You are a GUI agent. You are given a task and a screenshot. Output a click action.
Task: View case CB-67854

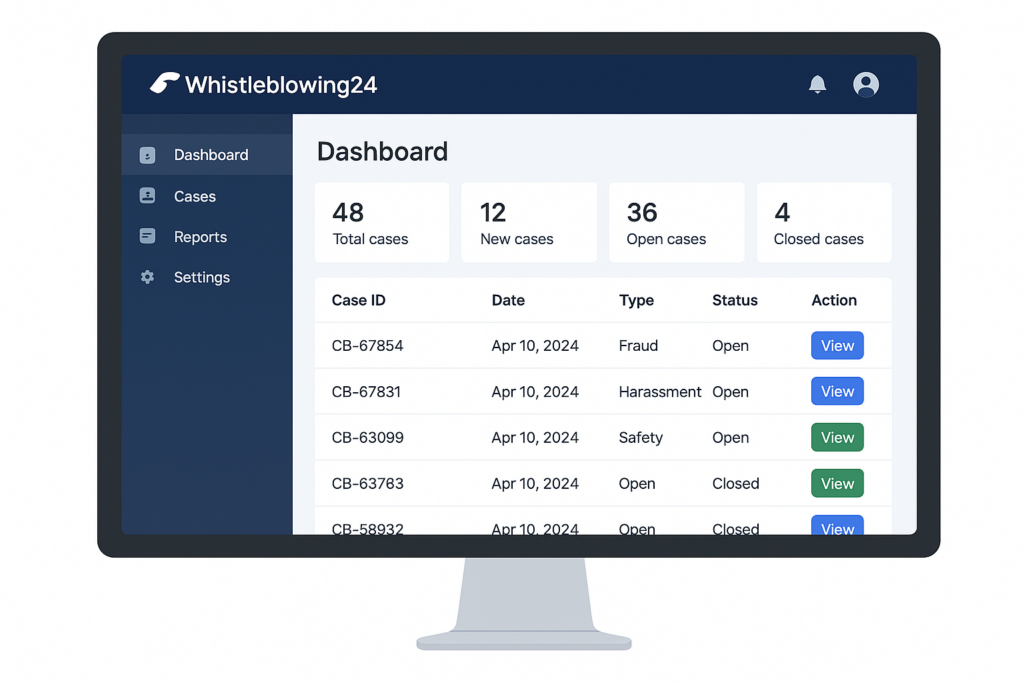pyautogui.click(x=836, y=345)
